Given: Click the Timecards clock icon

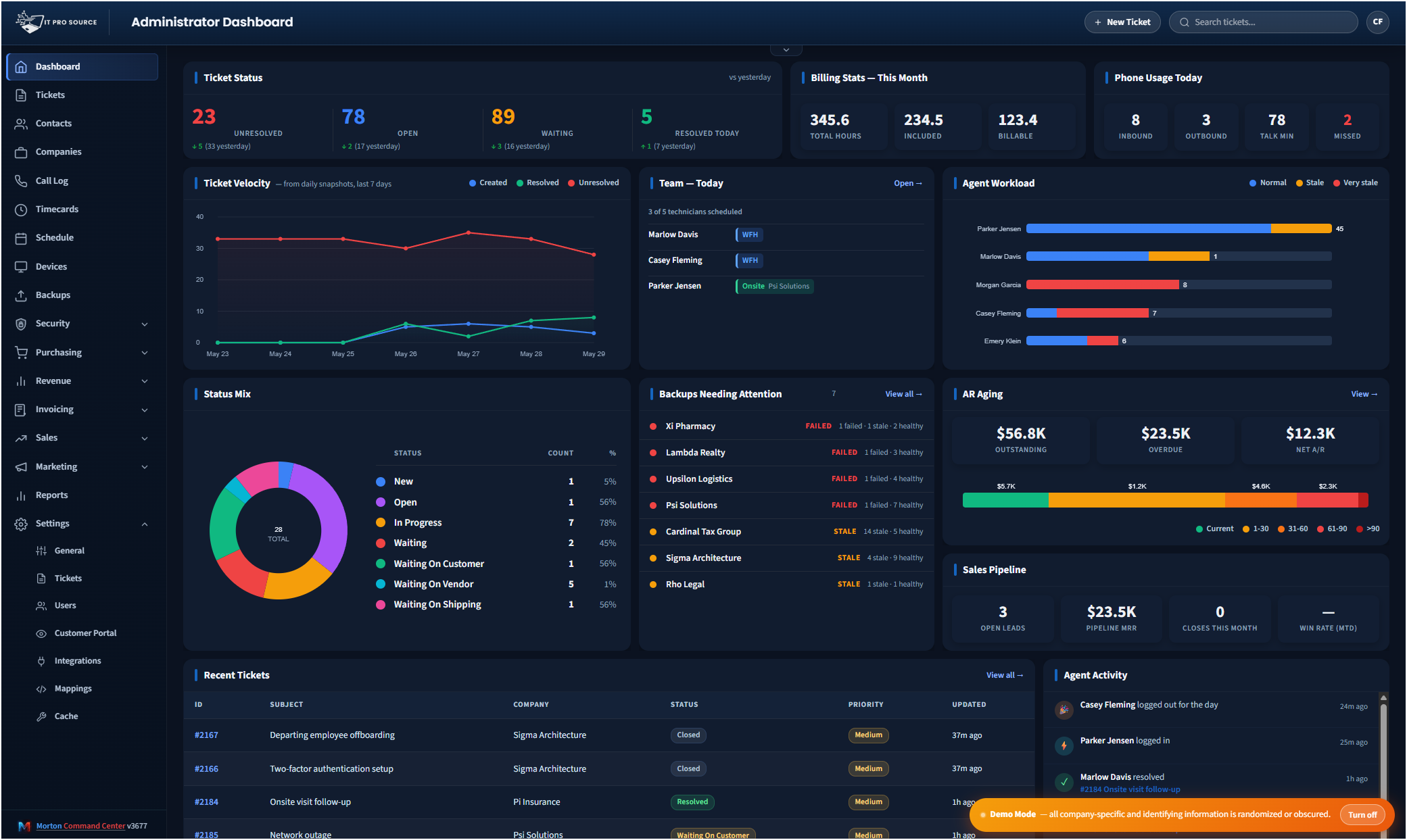Looking at the screenshot, I should [x=21, y=209].
